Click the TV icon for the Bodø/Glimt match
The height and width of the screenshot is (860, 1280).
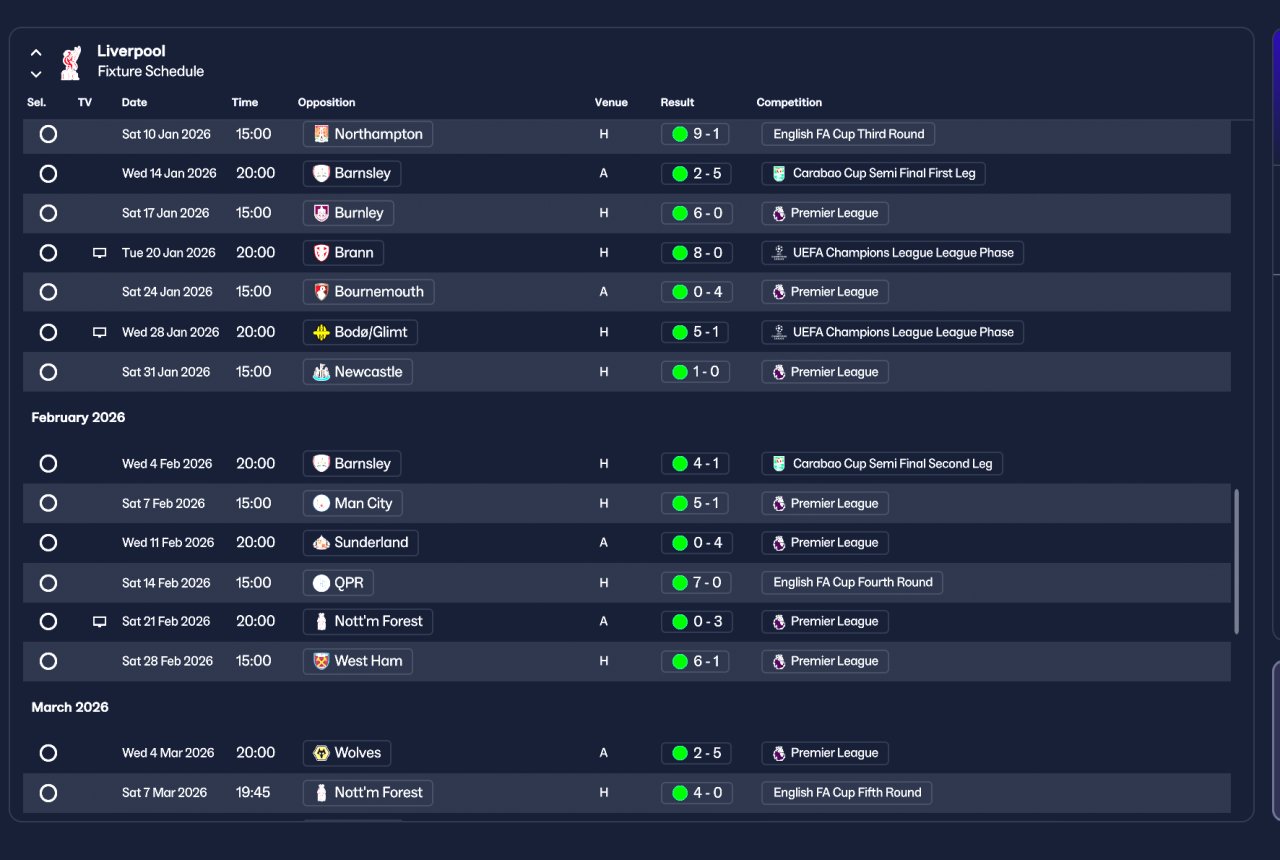(99, 332)
